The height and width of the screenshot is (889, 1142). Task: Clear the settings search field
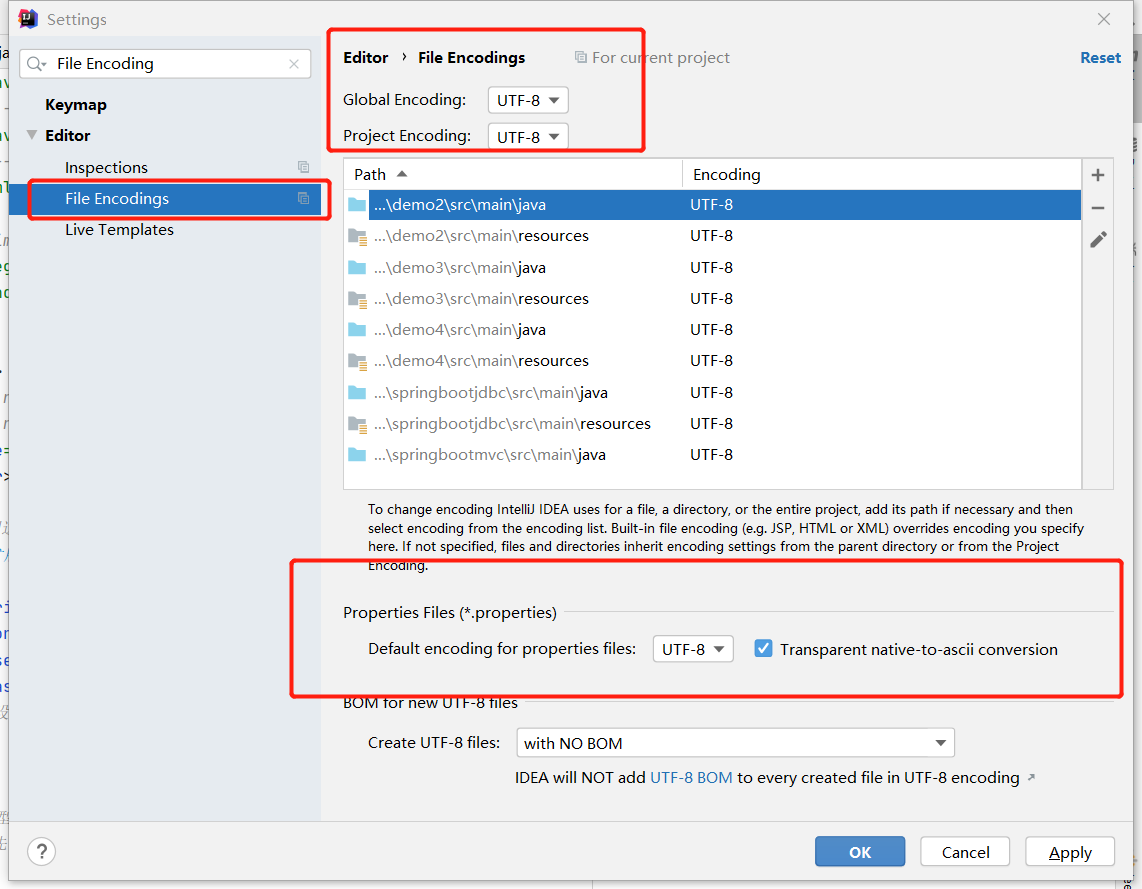(x=294, y=64)
